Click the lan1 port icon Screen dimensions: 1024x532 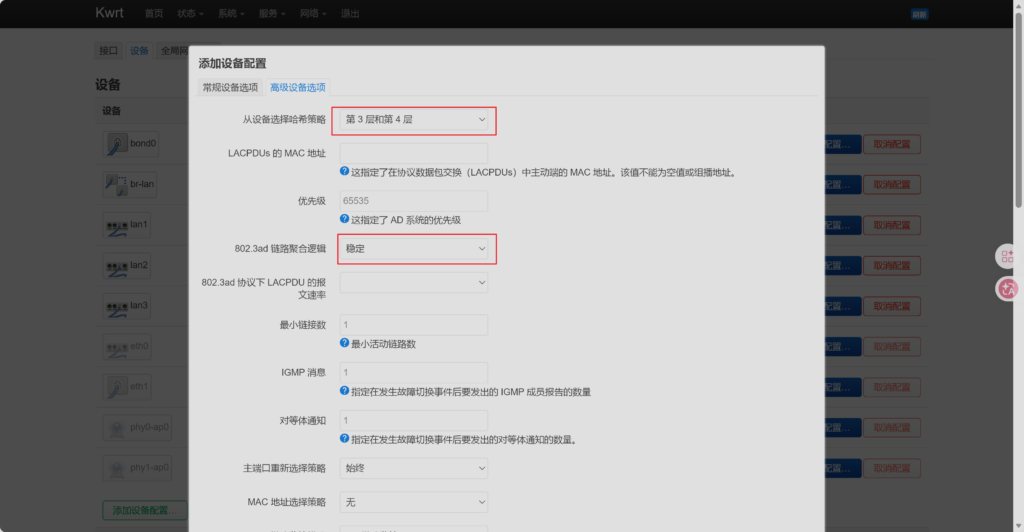[114, 225]
